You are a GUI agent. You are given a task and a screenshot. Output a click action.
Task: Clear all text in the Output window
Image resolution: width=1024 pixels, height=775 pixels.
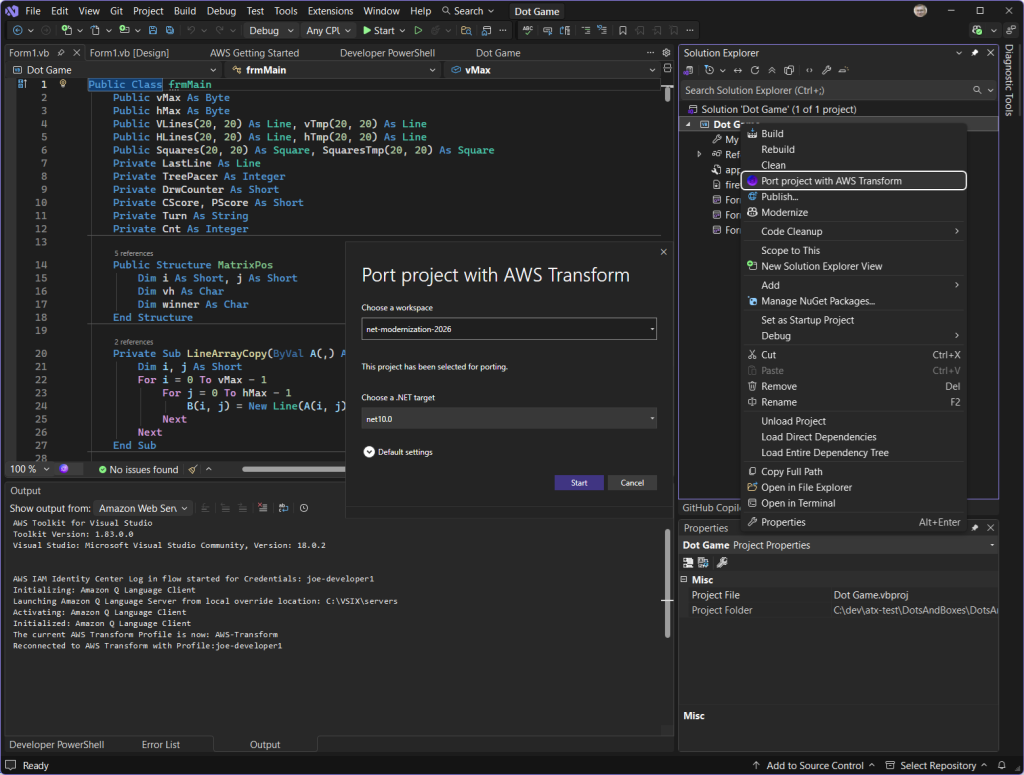262,509
